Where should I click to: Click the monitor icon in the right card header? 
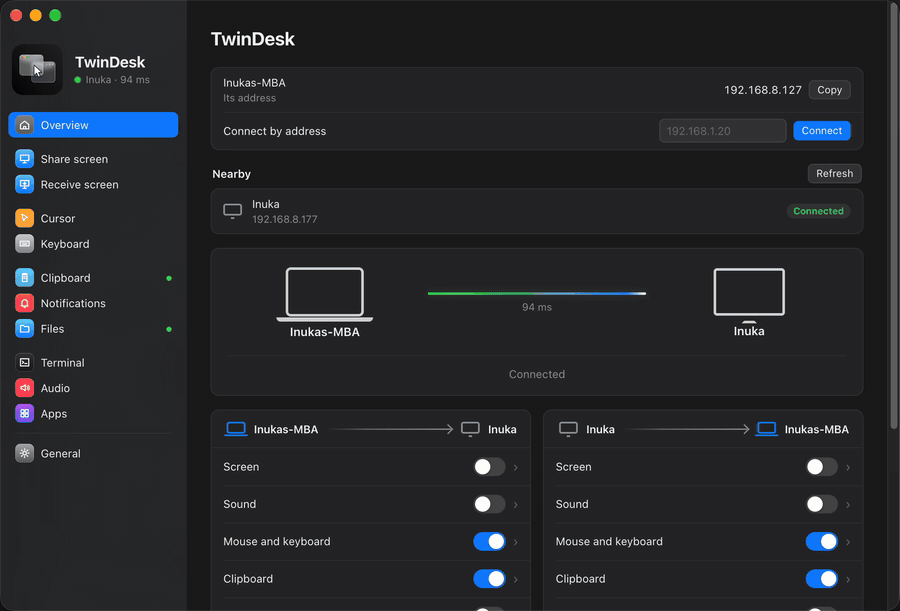pos(568,430)
